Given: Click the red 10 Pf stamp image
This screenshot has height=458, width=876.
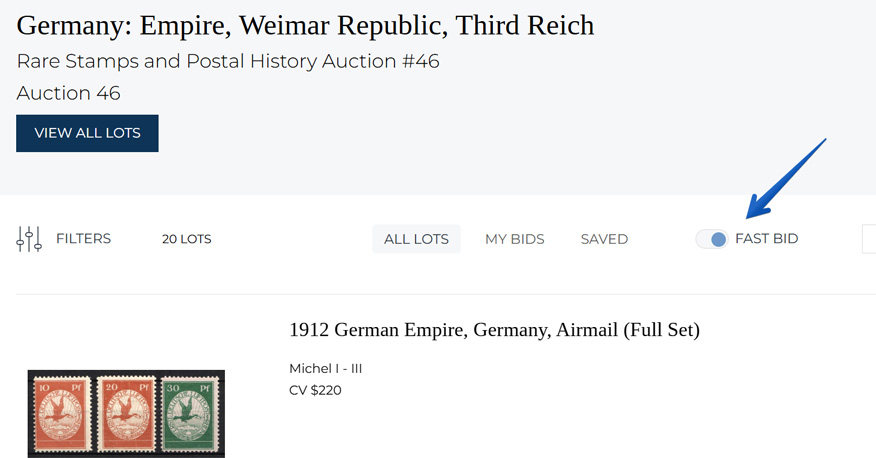Looking at the screenshot, I should (60, 413).
